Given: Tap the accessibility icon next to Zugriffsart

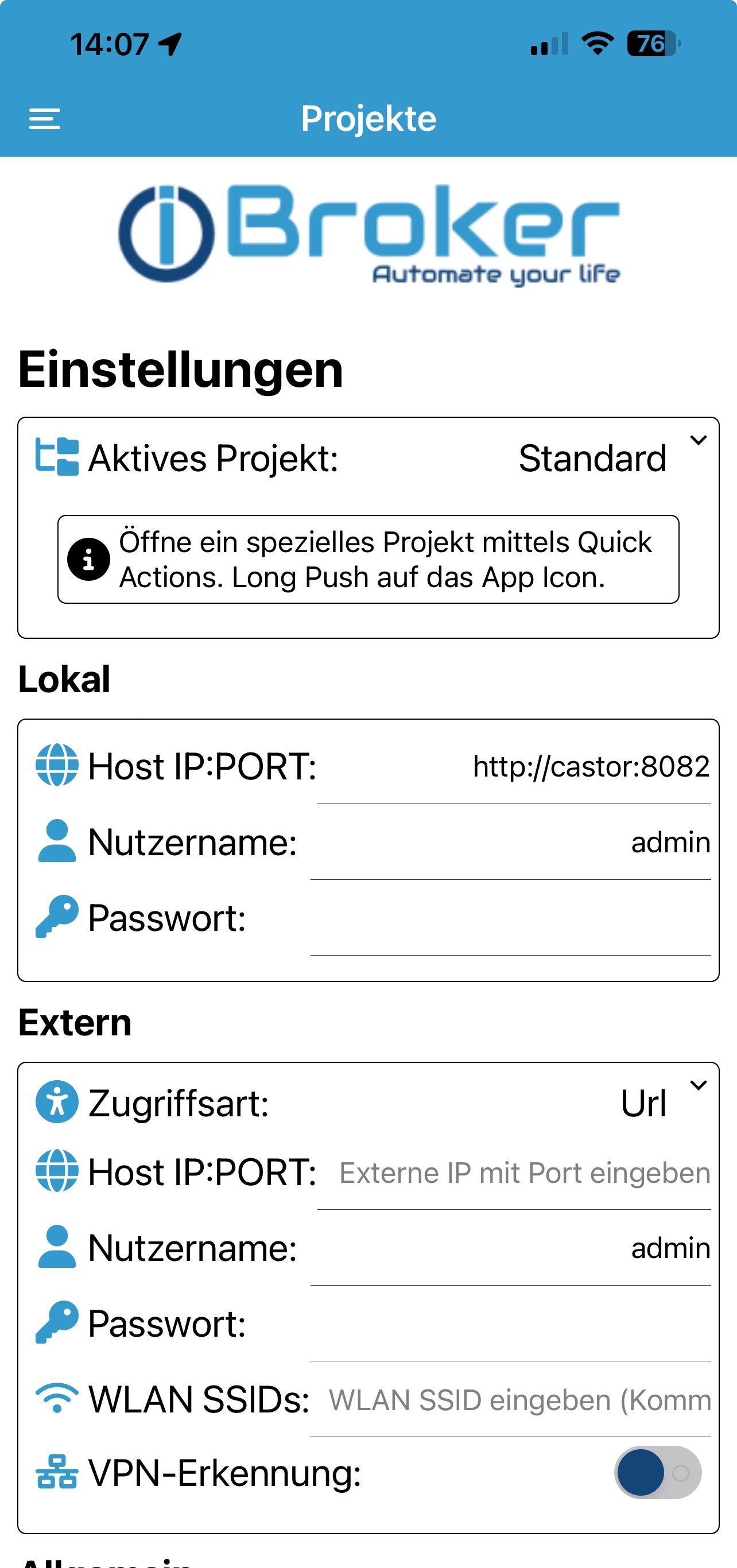Looking at the screenshot, I should 57,1103.
